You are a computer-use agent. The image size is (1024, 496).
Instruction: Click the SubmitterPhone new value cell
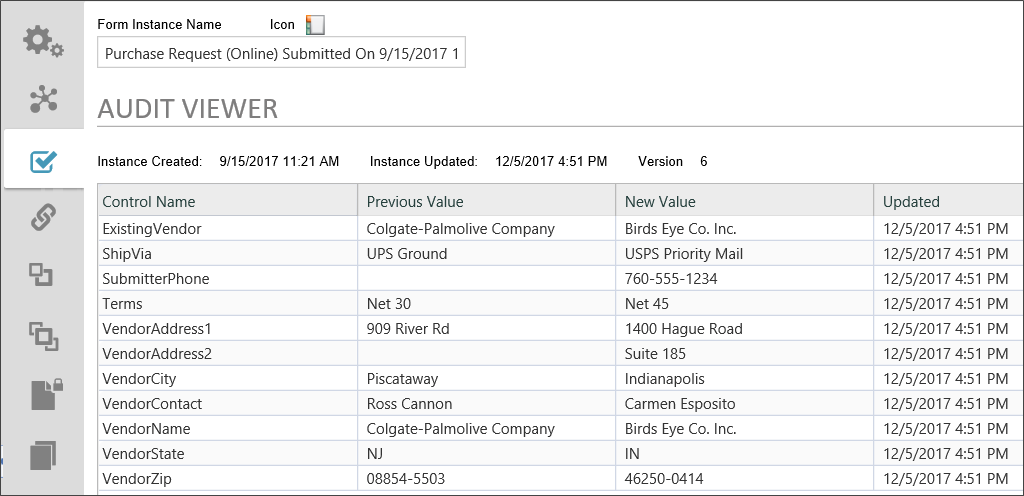(744, 279)
